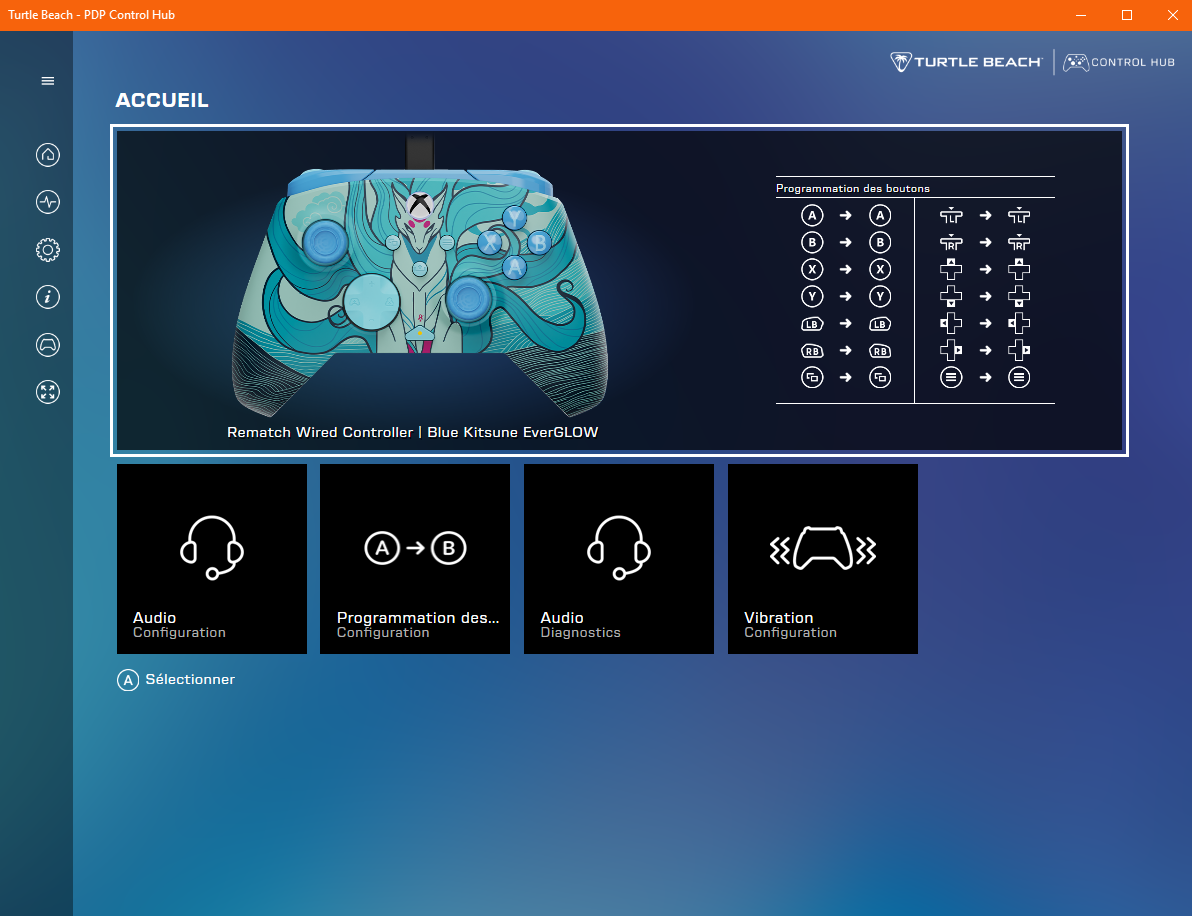The image size is (1192, 916).
Task: Click the Control Hub logo at top right
Action: (x=1119, y=62)
